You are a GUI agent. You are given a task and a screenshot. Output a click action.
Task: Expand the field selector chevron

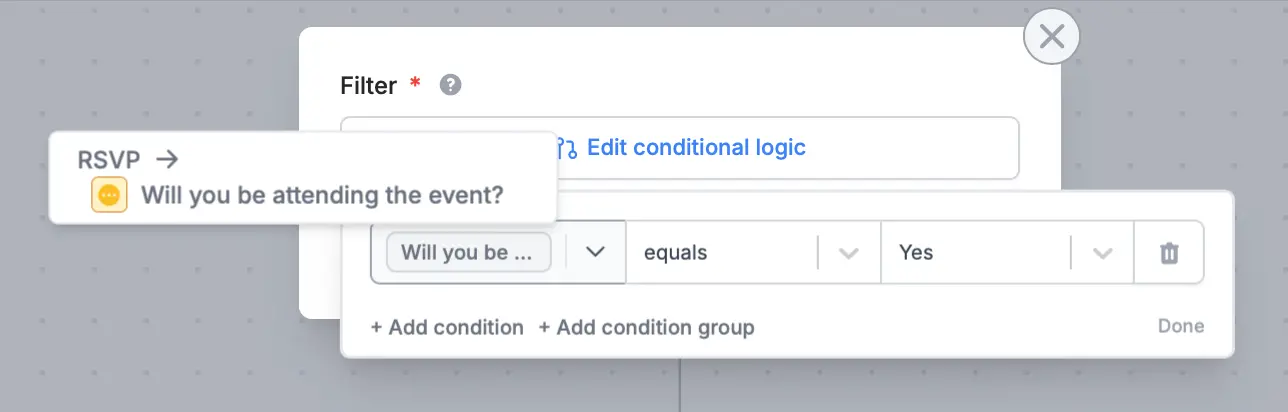pos(596,252)
